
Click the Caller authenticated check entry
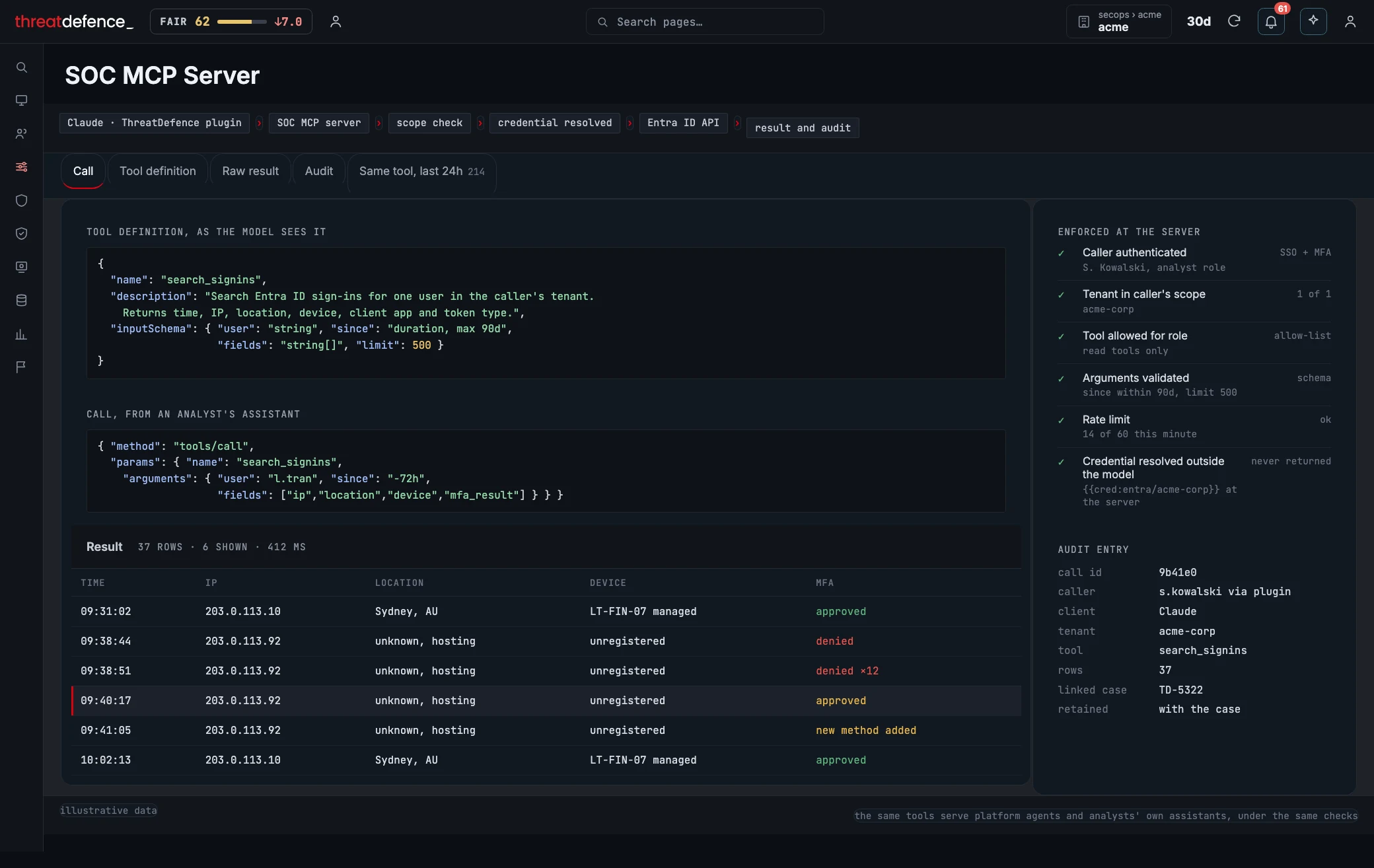point(1194,260)
